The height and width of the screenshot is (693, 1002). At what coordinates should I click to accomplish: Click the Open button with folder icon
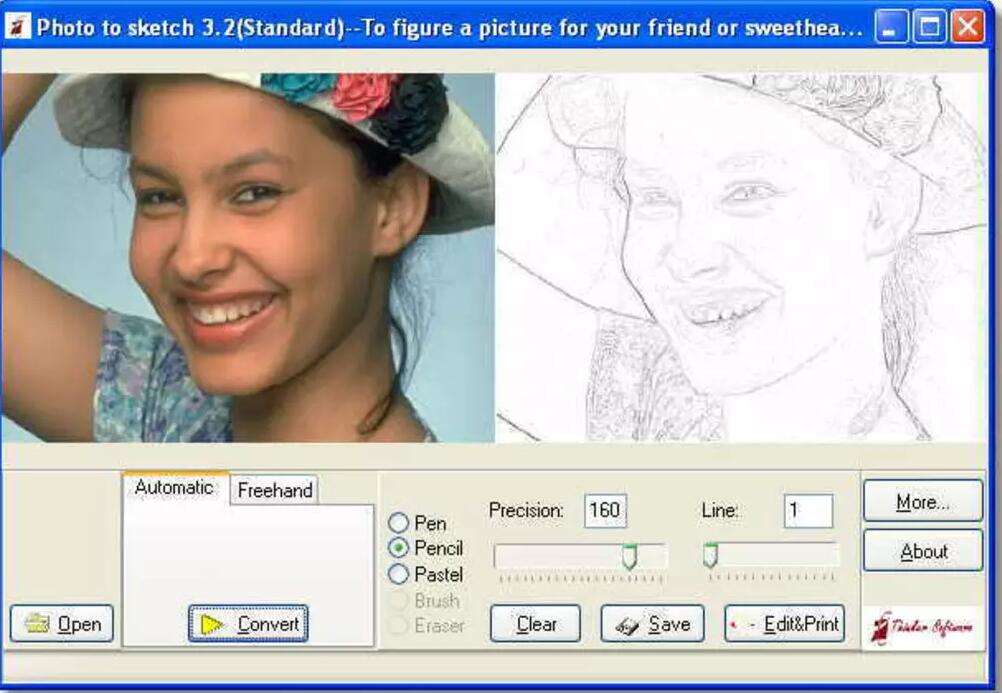pos(62,624)
